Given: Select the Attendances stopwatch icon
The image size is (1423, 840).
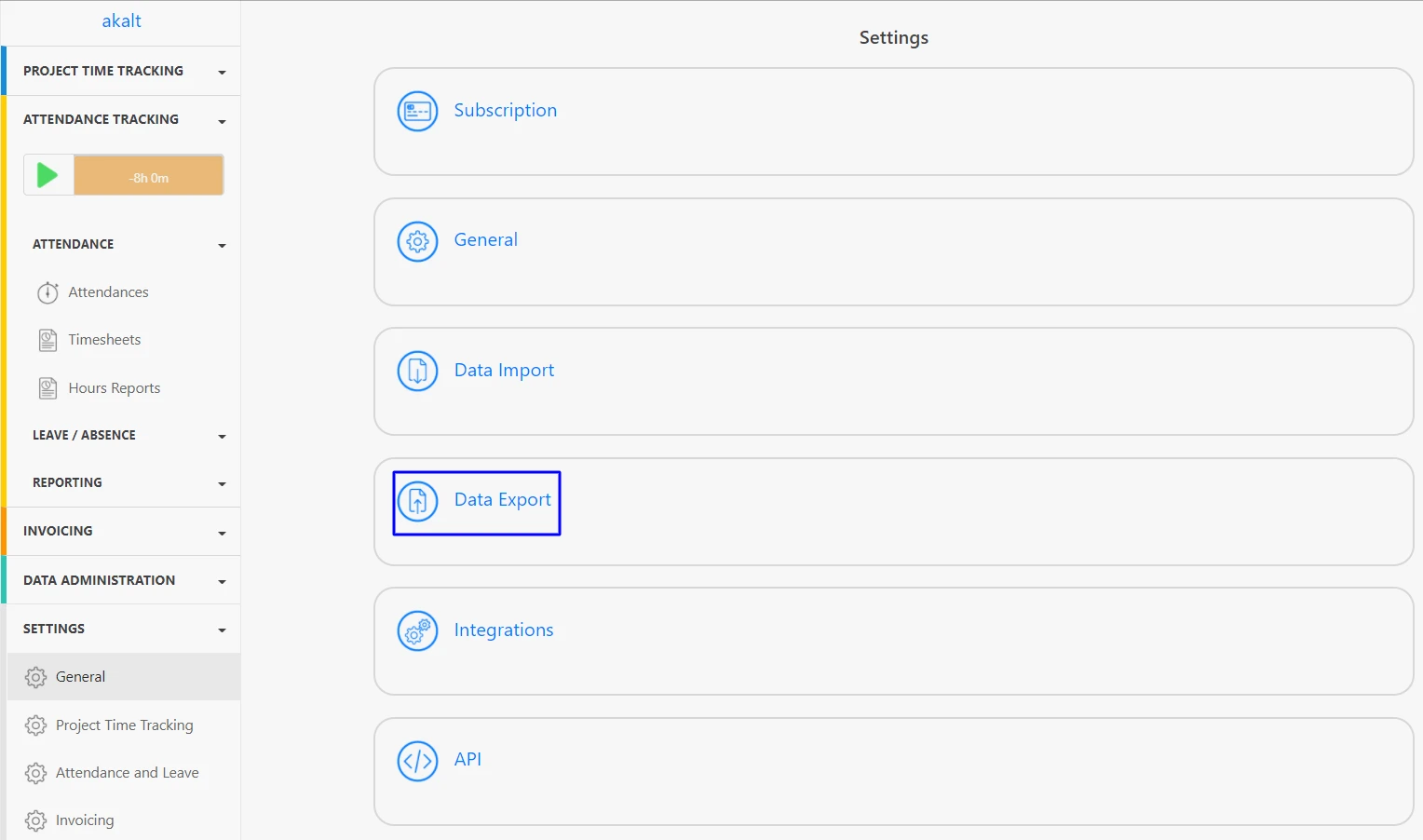Looking at the screenshot, I should [47, 291].
